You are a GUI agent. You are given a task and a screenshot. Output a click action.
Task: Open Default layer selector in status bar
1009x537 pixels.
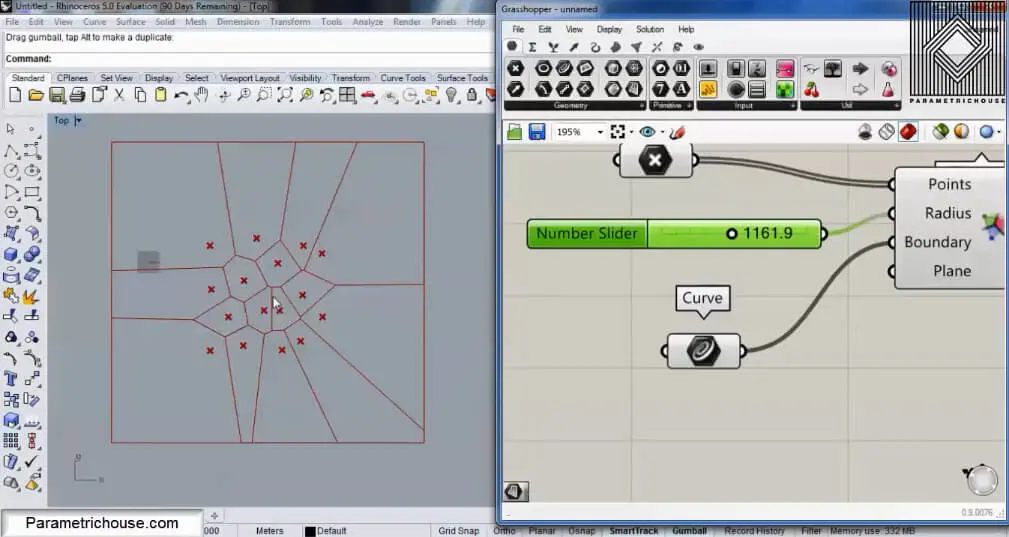[326, 531]
